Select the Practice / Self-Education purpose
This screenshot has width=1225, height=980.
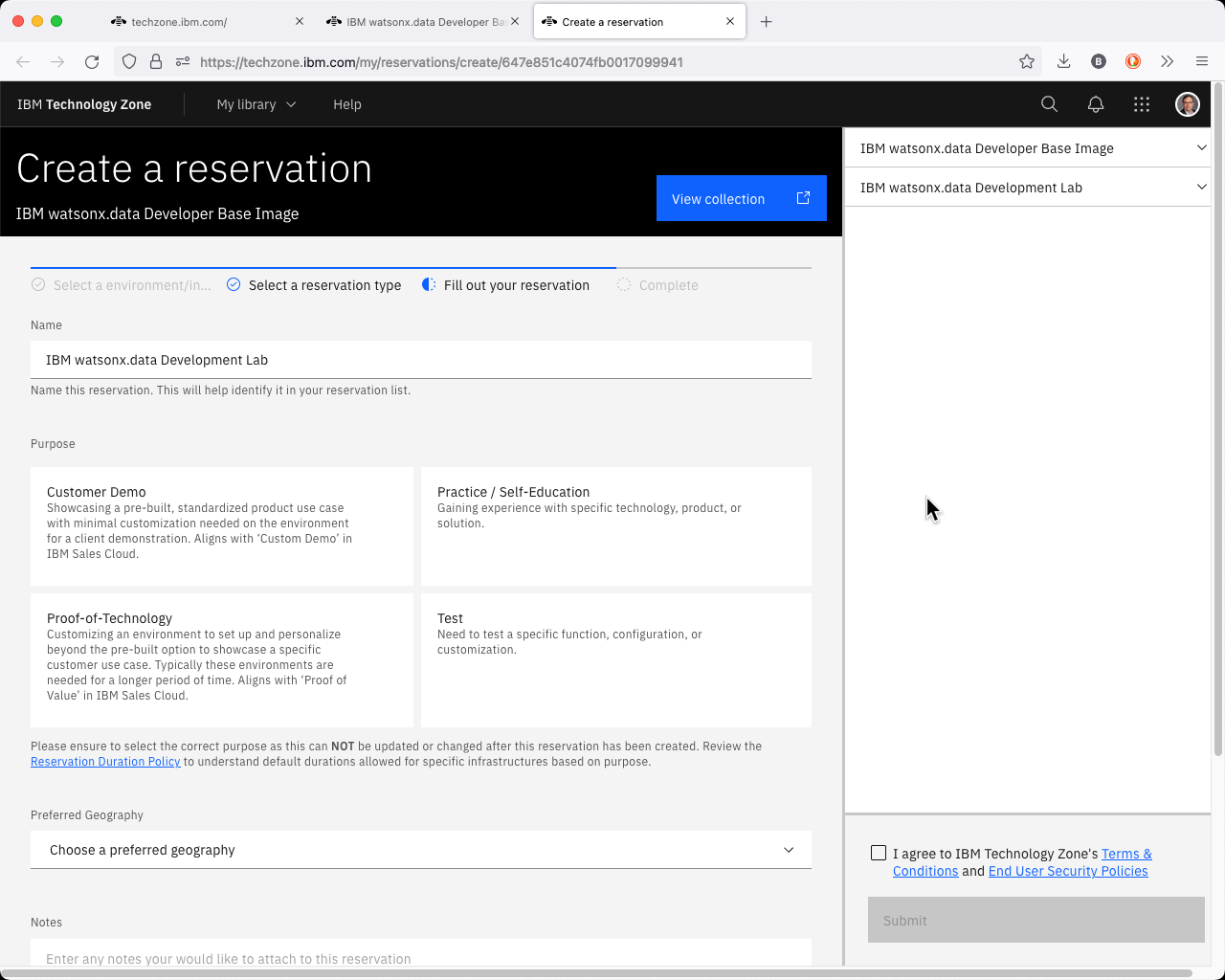[616, 526]
